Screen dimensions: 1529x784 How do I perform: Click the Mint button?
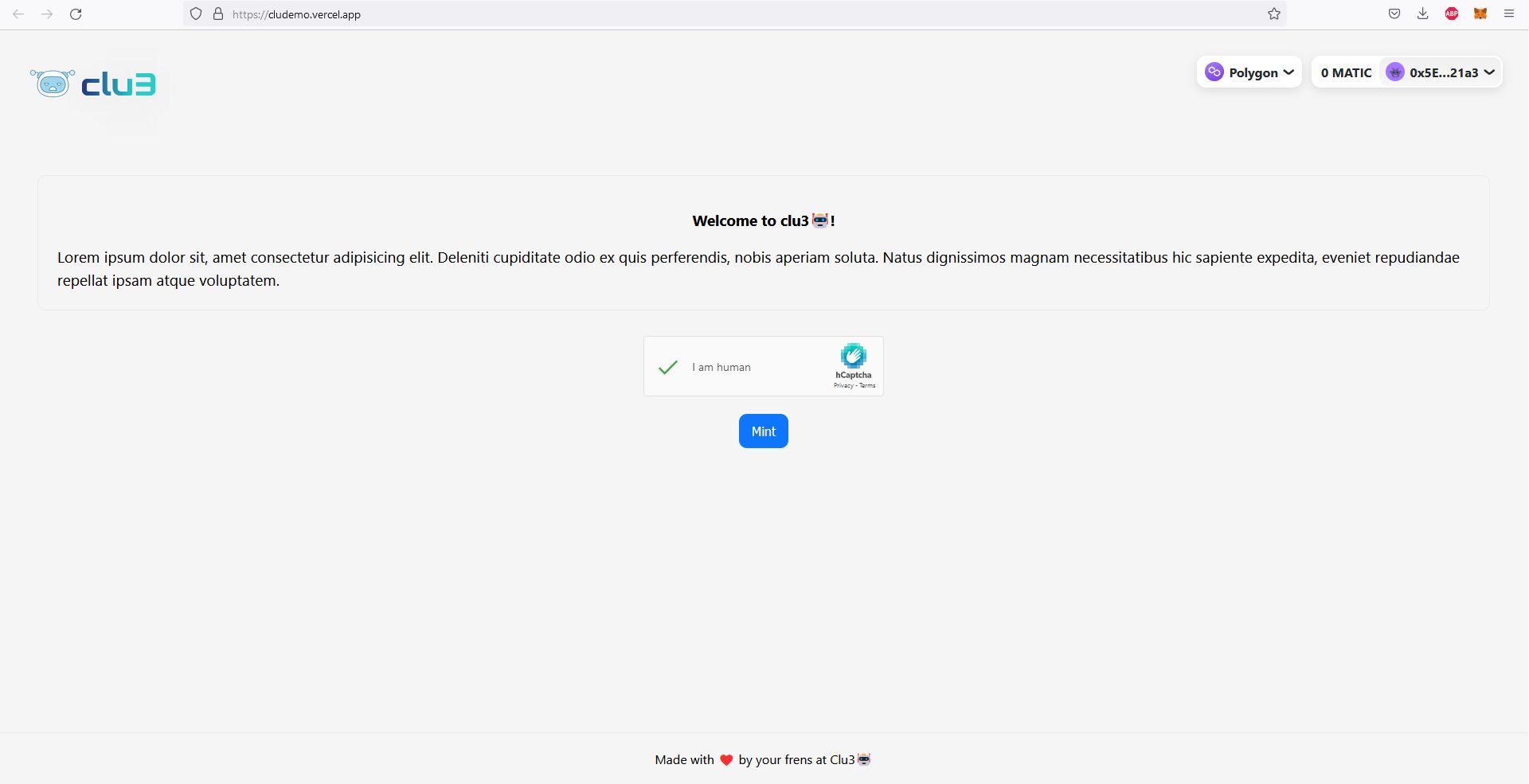764,431
